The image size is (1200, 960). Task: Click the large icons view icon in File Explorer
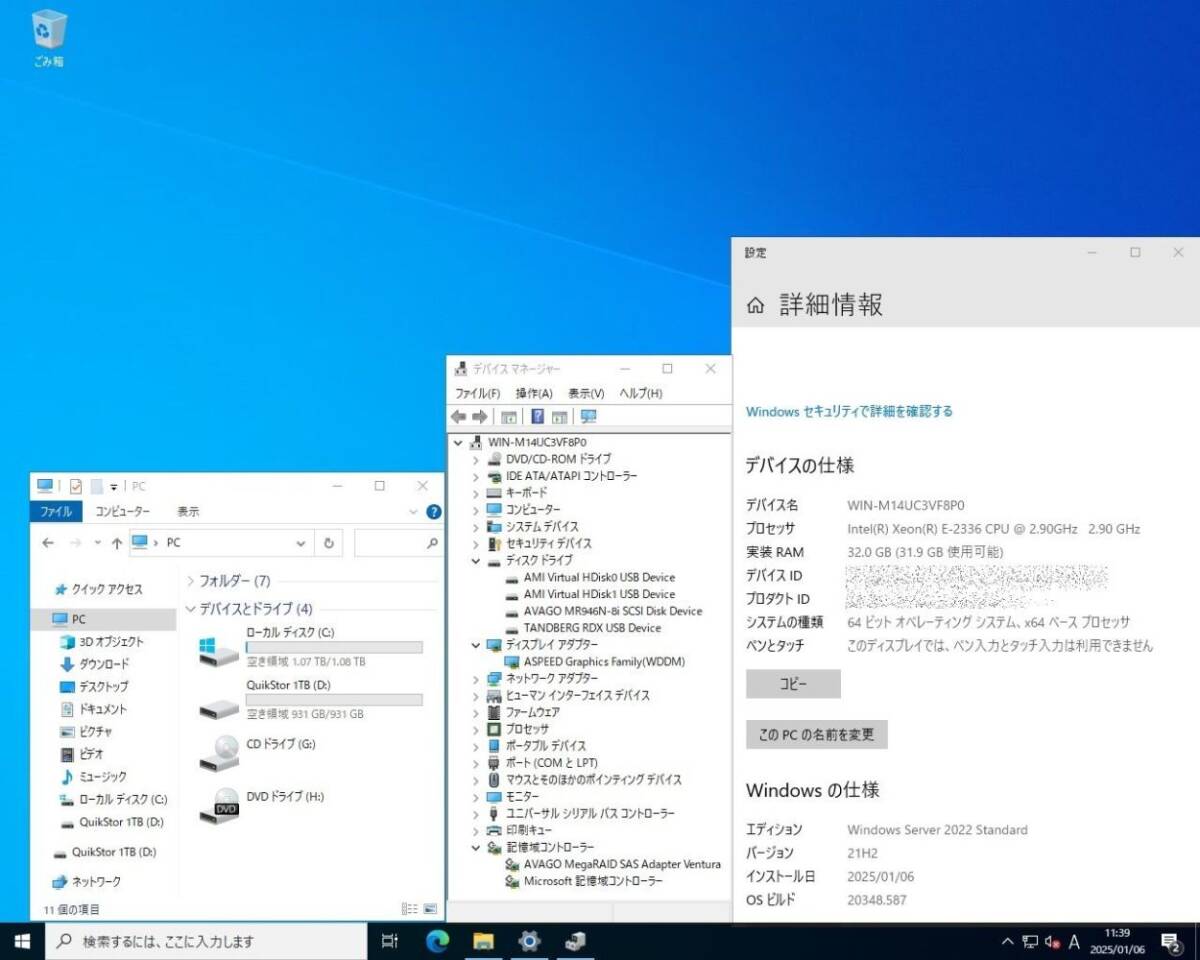[430, 909]
